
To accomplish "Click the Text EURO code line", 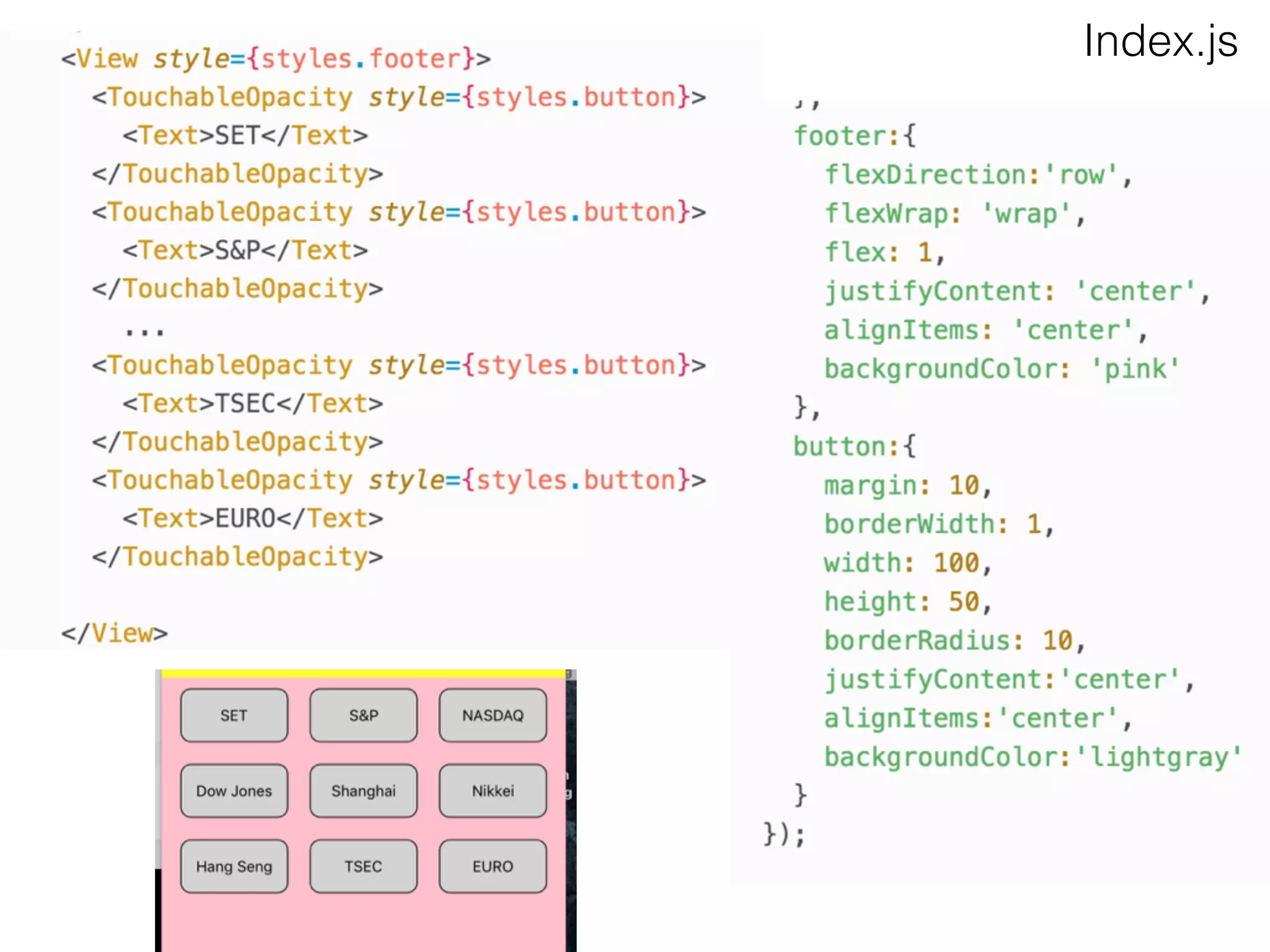I will click(252, 518).
